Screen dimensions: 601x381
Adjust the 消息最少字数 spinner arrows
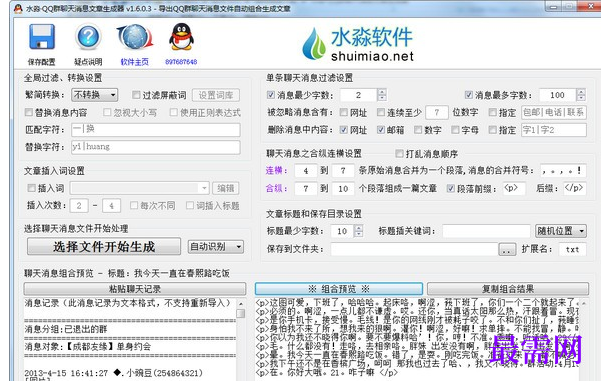pyautogui.click(x=382, y=95)
